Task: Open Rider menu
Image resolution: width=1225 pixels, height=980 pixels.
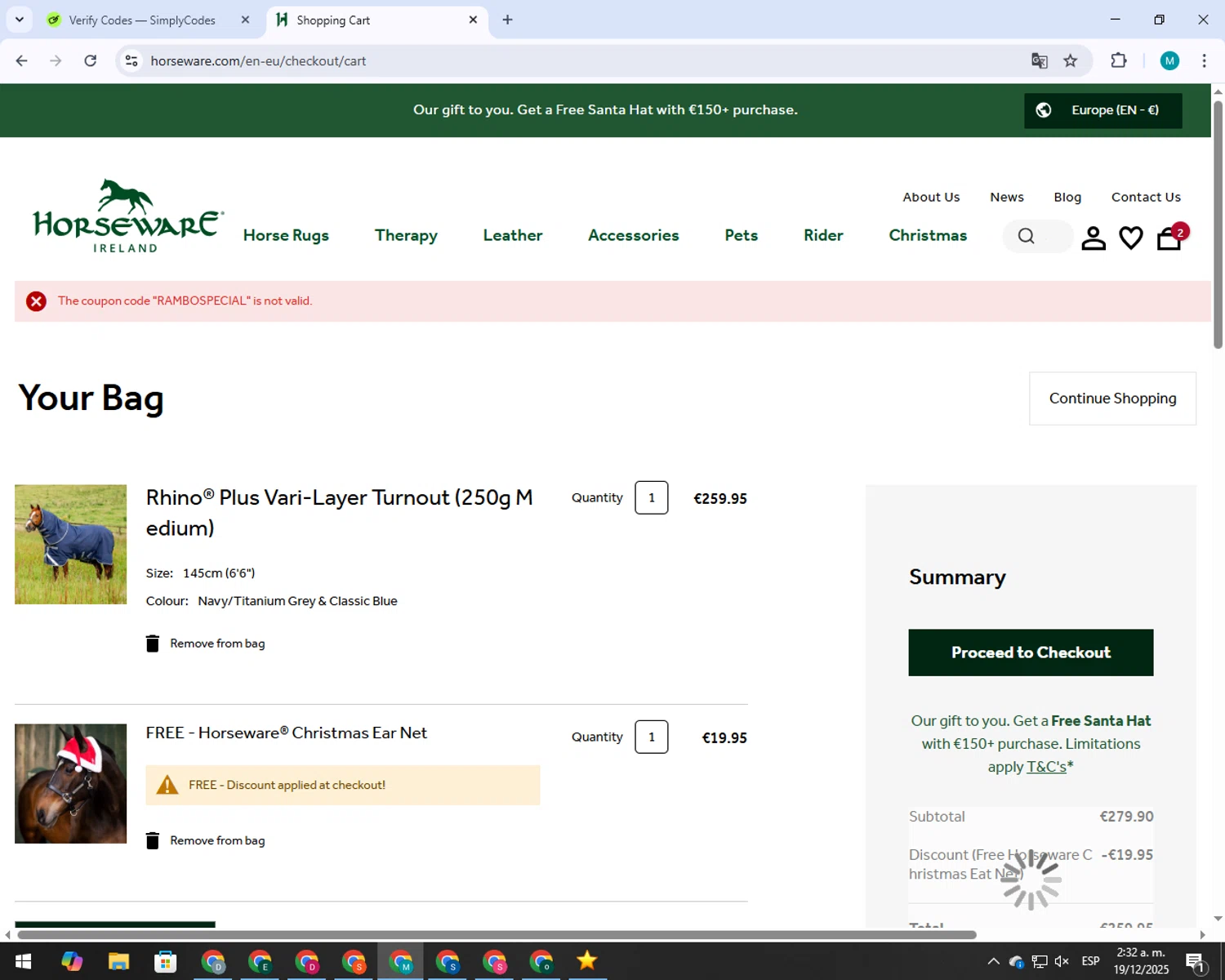Action: 823,235
